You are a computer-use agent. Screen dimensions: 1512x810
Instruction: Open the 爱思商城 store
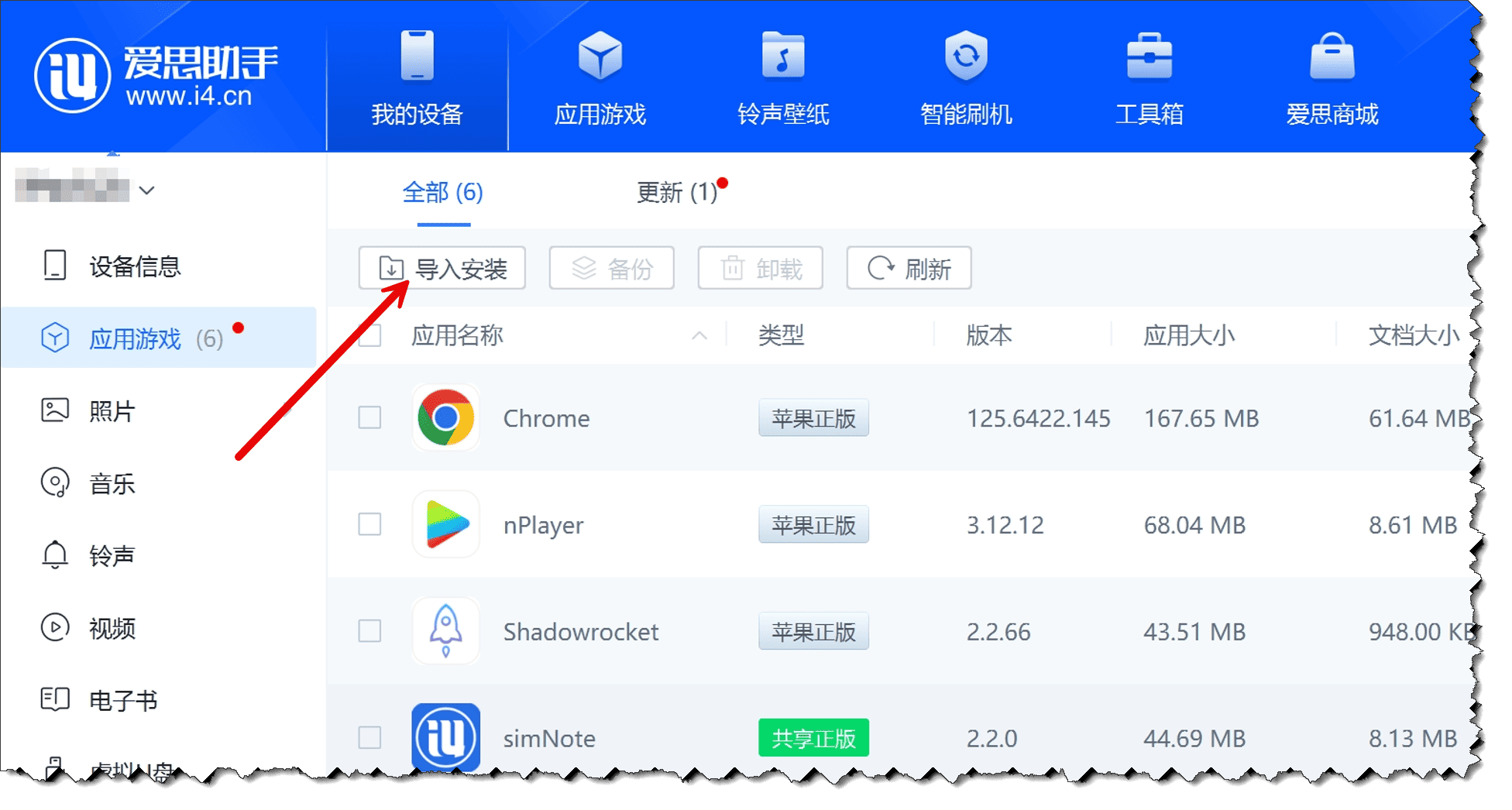pyautogui.click(x=1332, y=78)
